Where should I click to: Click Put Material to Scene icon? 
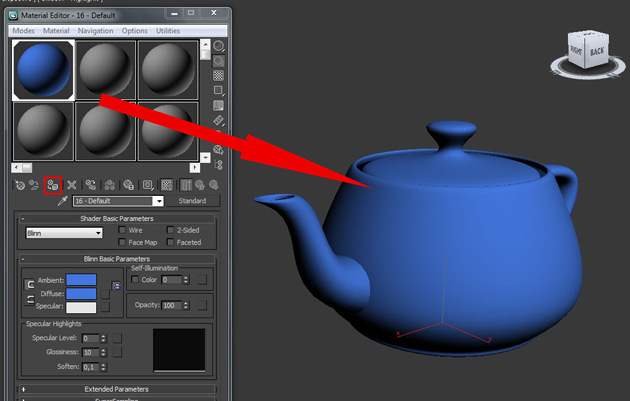click(34, 185)
